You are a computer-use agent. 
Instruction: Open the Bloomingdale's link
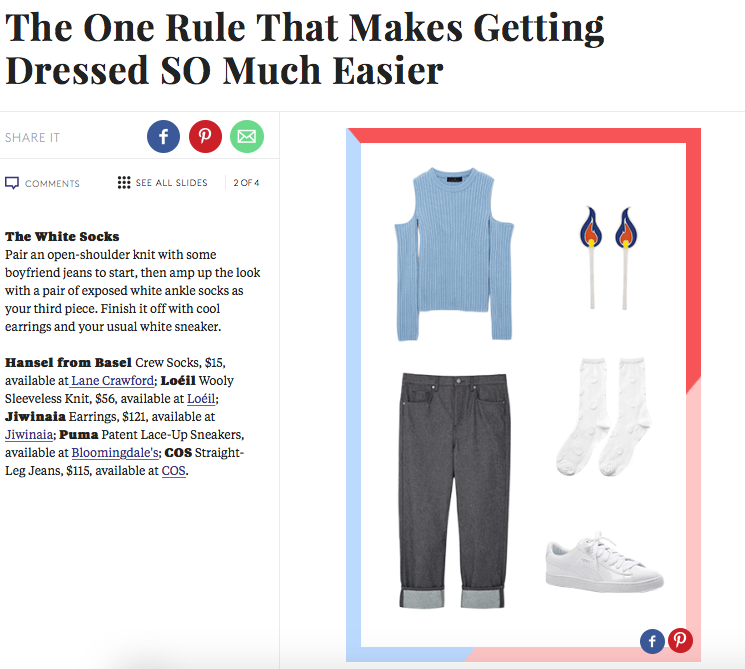(115, 453)
